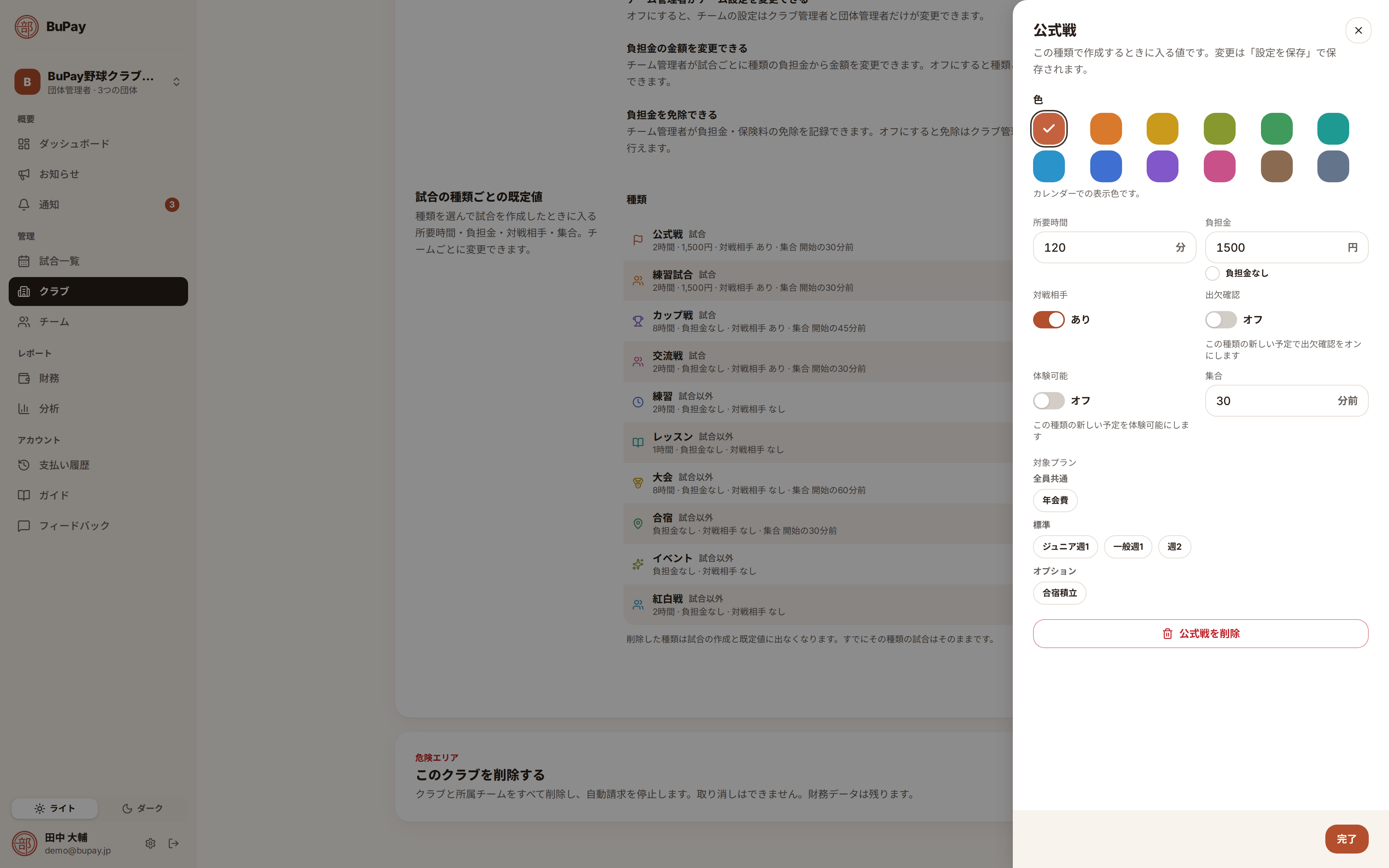Click the flag icon of 公式戦 row
Screen dimensions: 1389x868
(638, 240)
